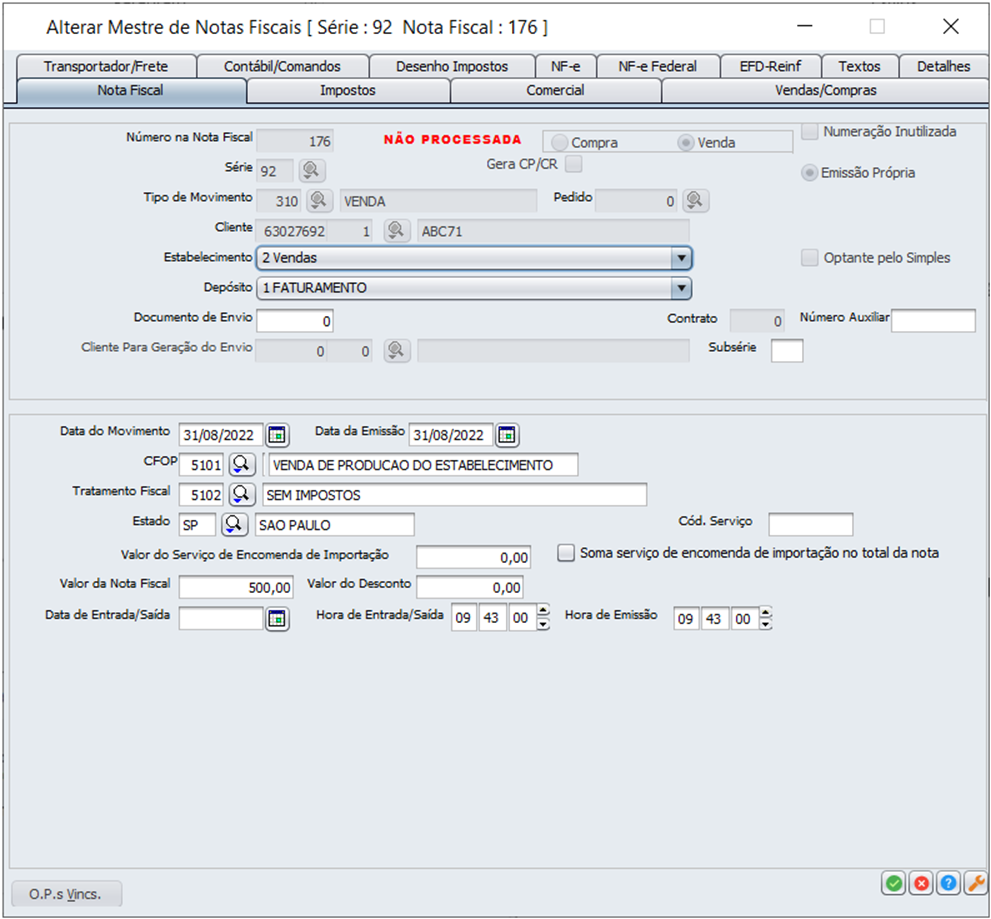Confirm with the green check button
The height and width of the screenshot is (919, 991).
click(894, 883)
